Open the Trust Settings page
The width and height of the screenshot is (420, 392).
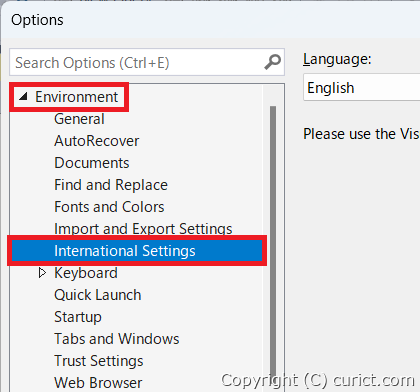click(99, 361)
